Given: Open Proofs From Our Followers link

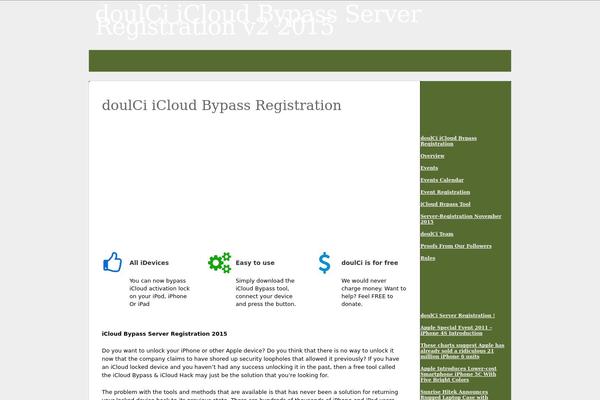Looking at the screenshot, I should (456, 246).
